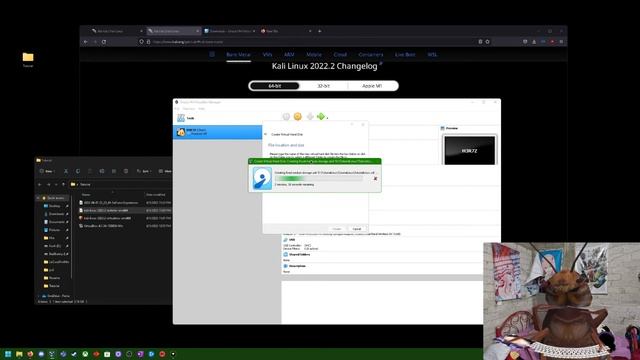Switch to the New Tab Firefox tab
Image resolution: width=640 pixels, height=360 pixels.
(286, 31)
